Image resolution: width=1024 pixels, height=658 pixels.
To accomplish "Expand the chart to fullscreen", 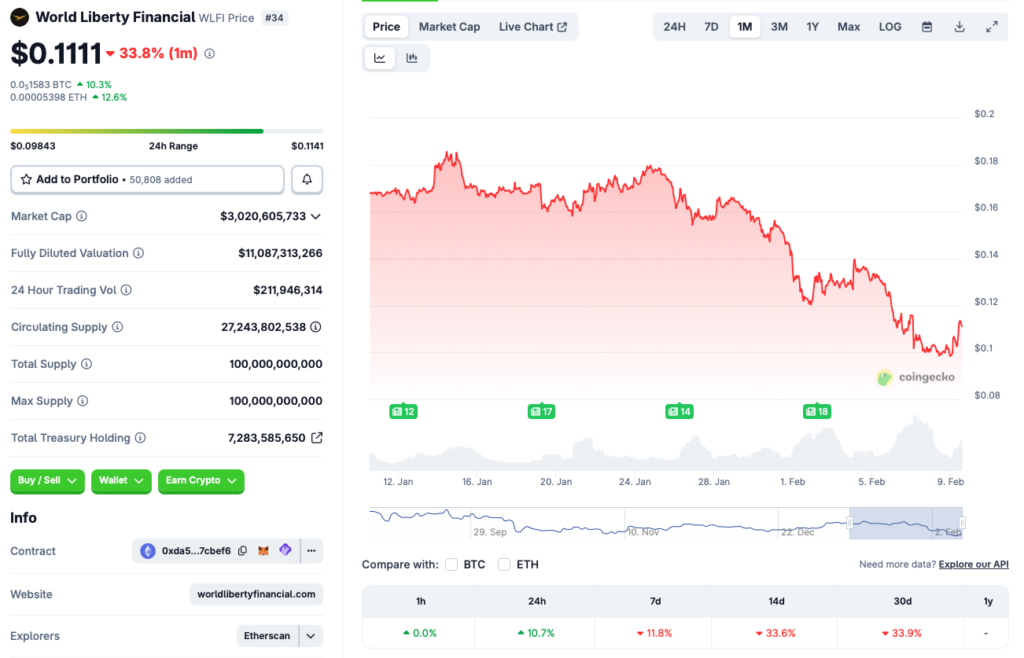I will click(992, 27).
